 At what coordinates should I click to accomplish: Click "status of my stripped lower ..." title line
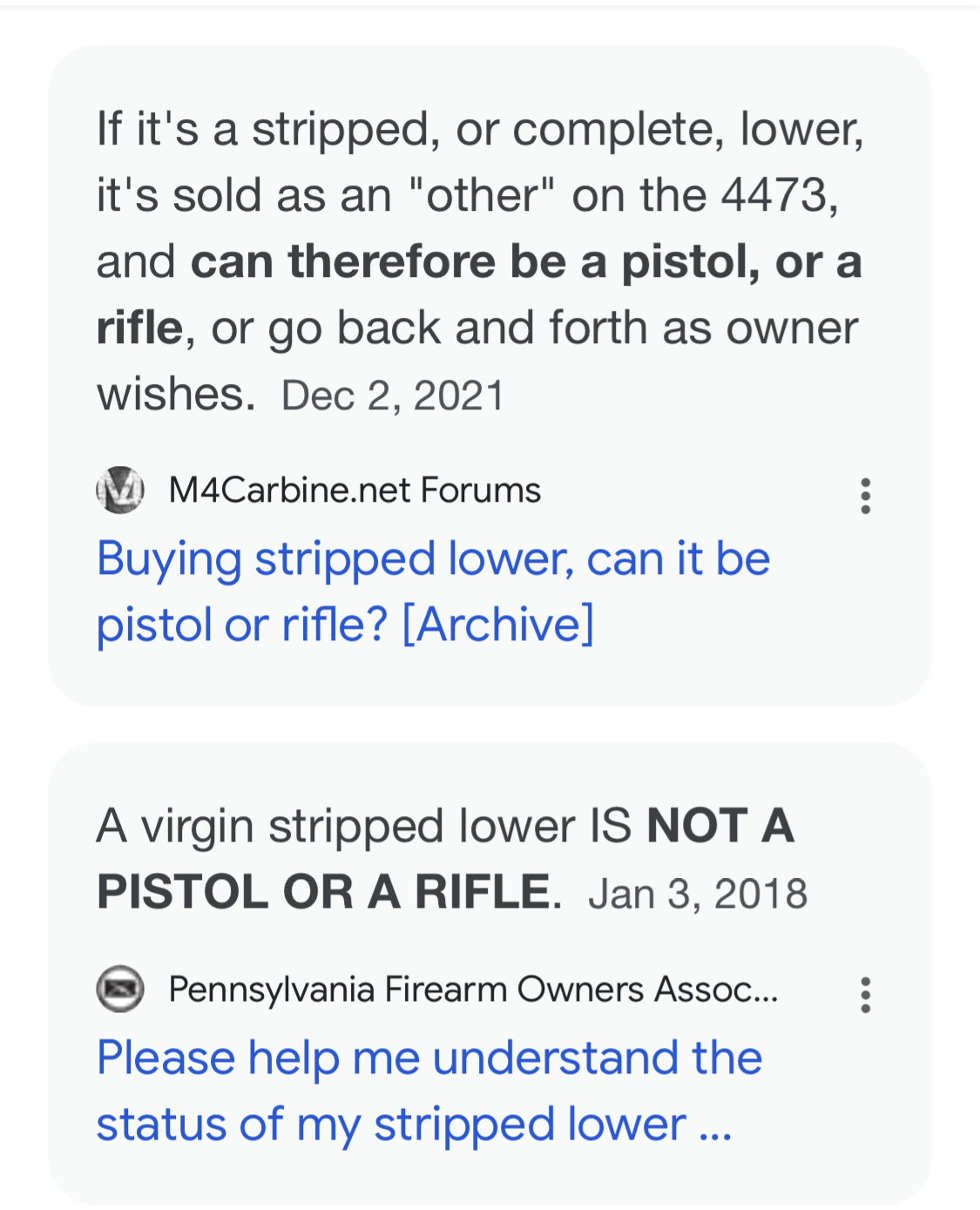tap(414, 1125)
